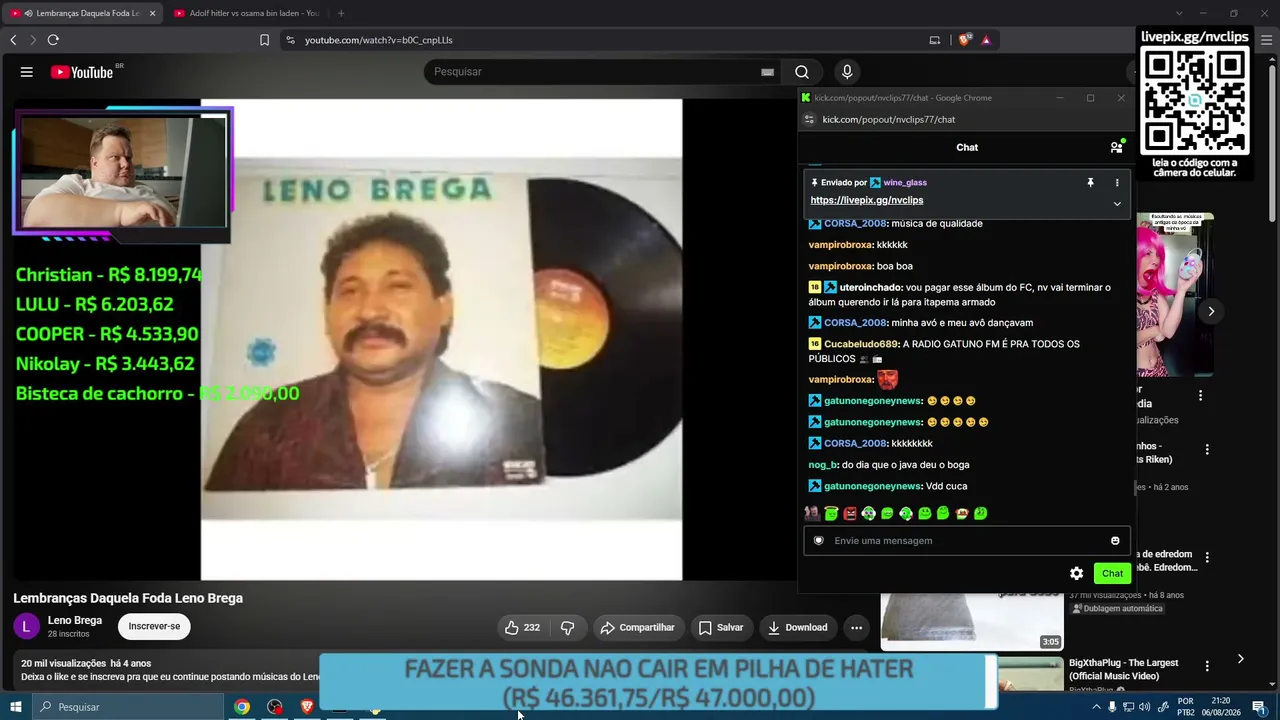Open options for wine_glass pinned message
The width and height of the screenshot is (1280, 720).
point(1117,183)
